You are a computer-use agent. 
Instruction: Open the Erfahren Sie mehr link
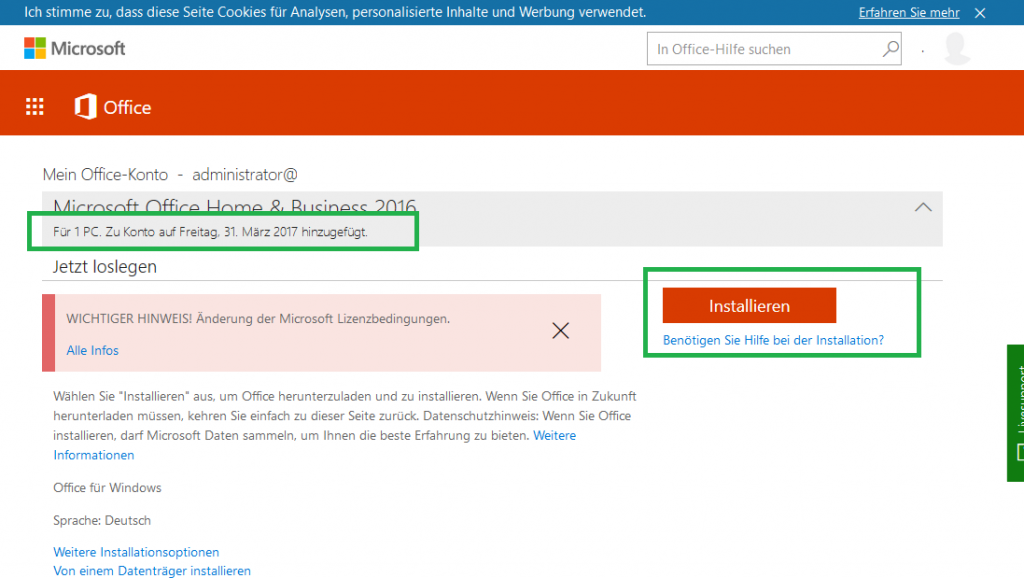tap(908, 12)
